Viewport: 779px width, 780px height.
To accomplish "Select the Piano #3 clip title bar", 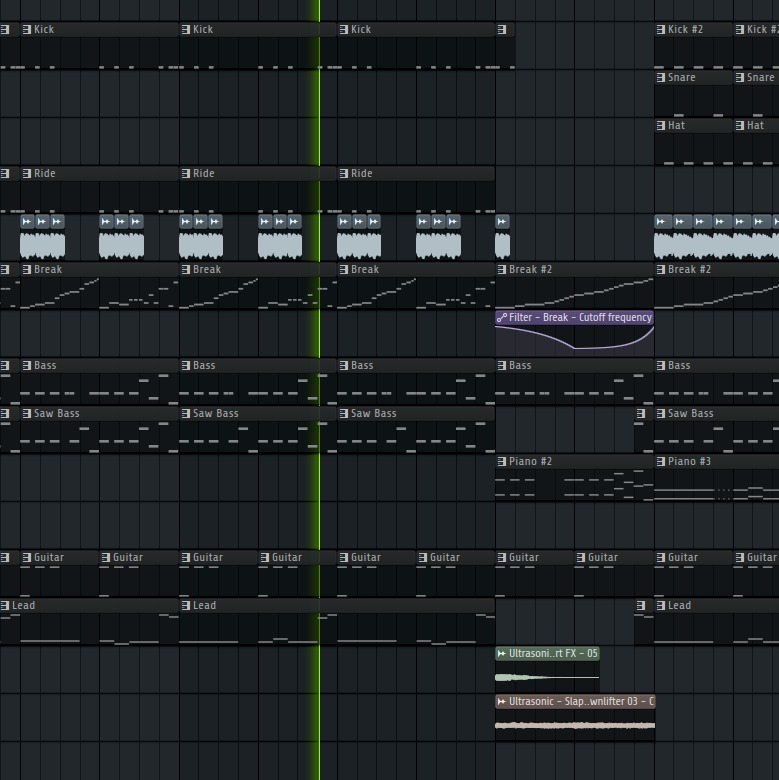I will coord(717,462).
